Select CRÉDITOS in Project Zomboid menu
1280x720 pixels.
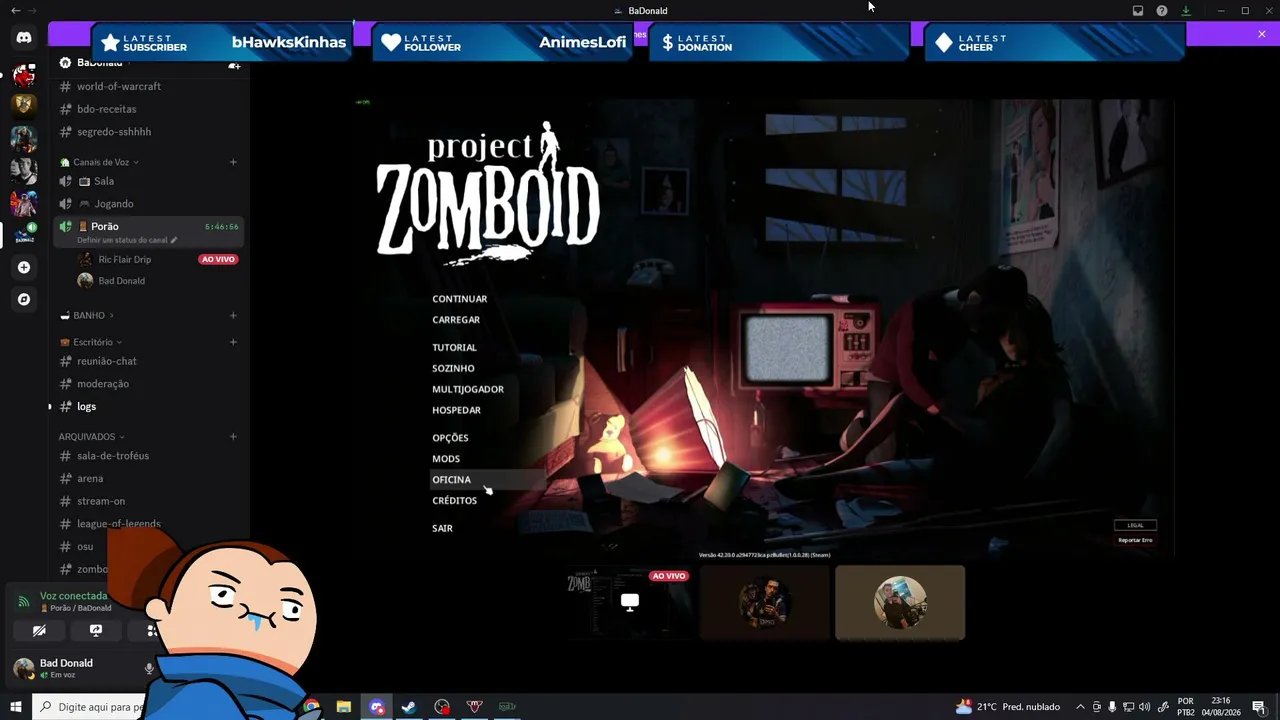(455, 501)
